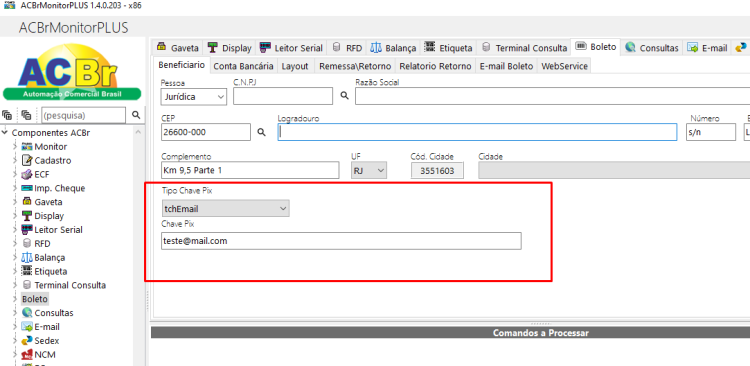Click the second tree collapse icon beside search box
Image resolution: width=750 pixels, height=366 pixels.
point(26,115)
